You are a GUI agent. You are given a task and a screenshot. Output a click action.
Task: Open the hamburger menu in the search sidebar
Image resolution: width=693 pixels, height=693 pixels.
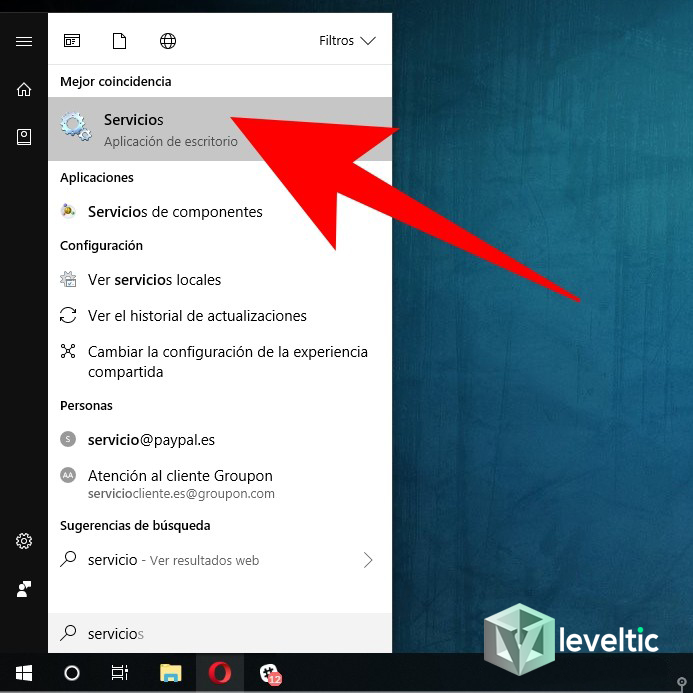coord(24,41)
